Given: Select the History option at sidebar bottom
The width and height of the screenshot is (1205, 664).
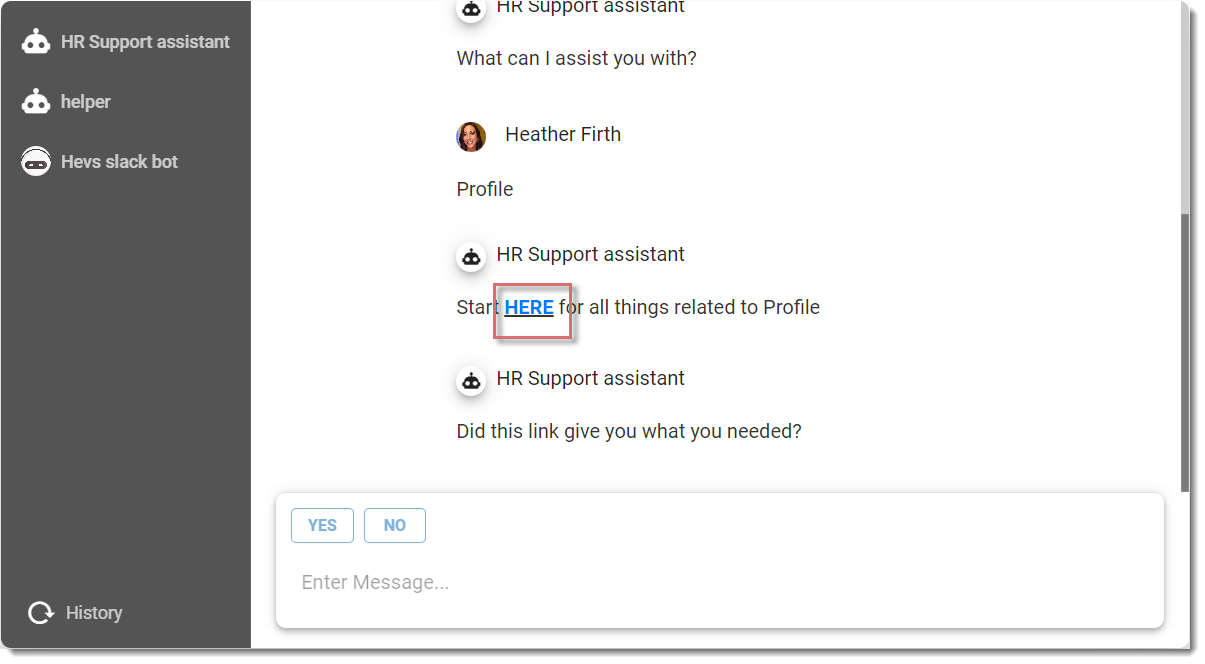Looking at the screenshot, I should pyautogui.click(x=94, y=612).
